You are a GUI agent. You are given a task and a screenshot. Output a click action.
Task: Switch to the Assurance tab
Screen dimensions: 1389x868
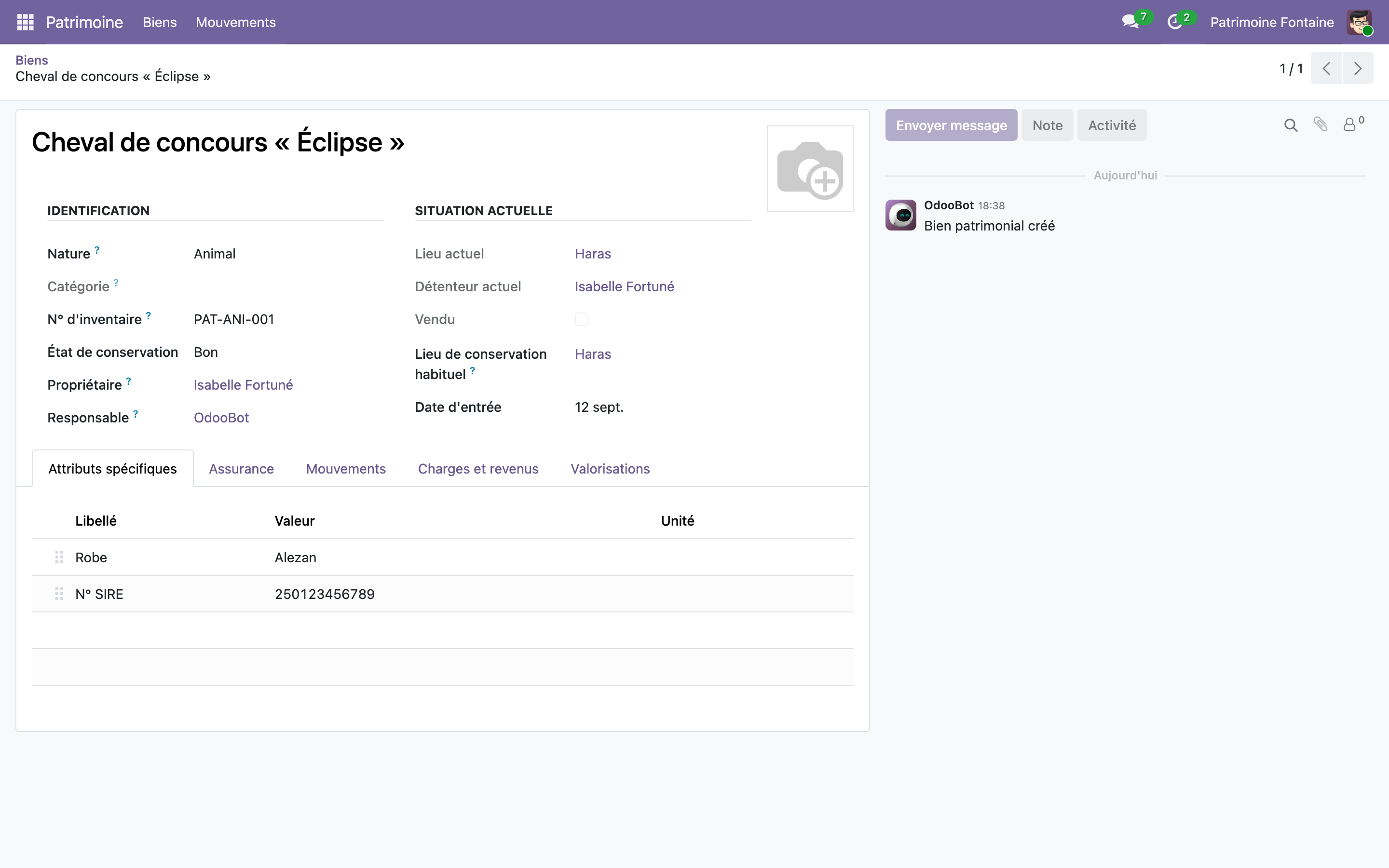point(241,468)
